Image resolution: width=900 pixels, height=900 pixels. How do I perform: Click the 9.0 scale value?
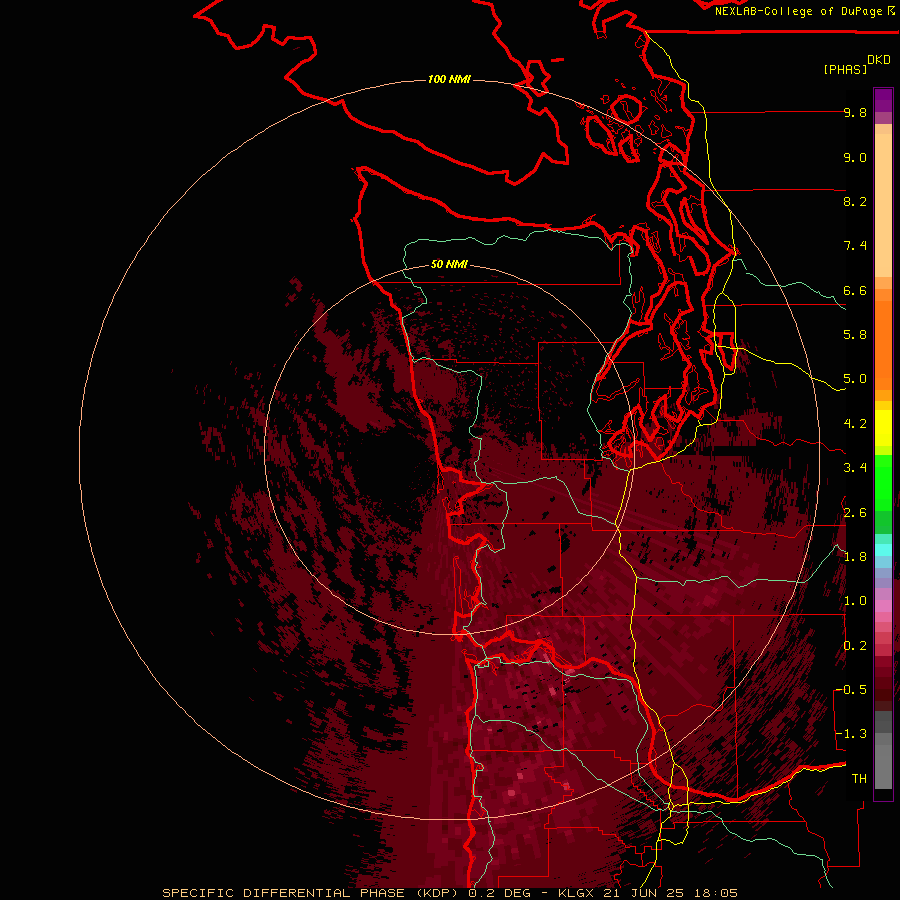pyautogui.click(x=855, y=157)
